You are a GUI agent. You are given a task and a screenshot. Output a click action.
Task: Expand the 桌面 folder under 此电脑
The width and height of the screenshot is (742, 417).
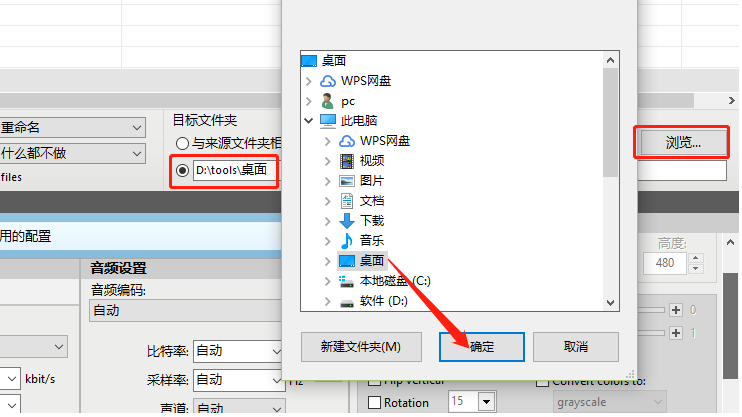(x=327, y=261)
